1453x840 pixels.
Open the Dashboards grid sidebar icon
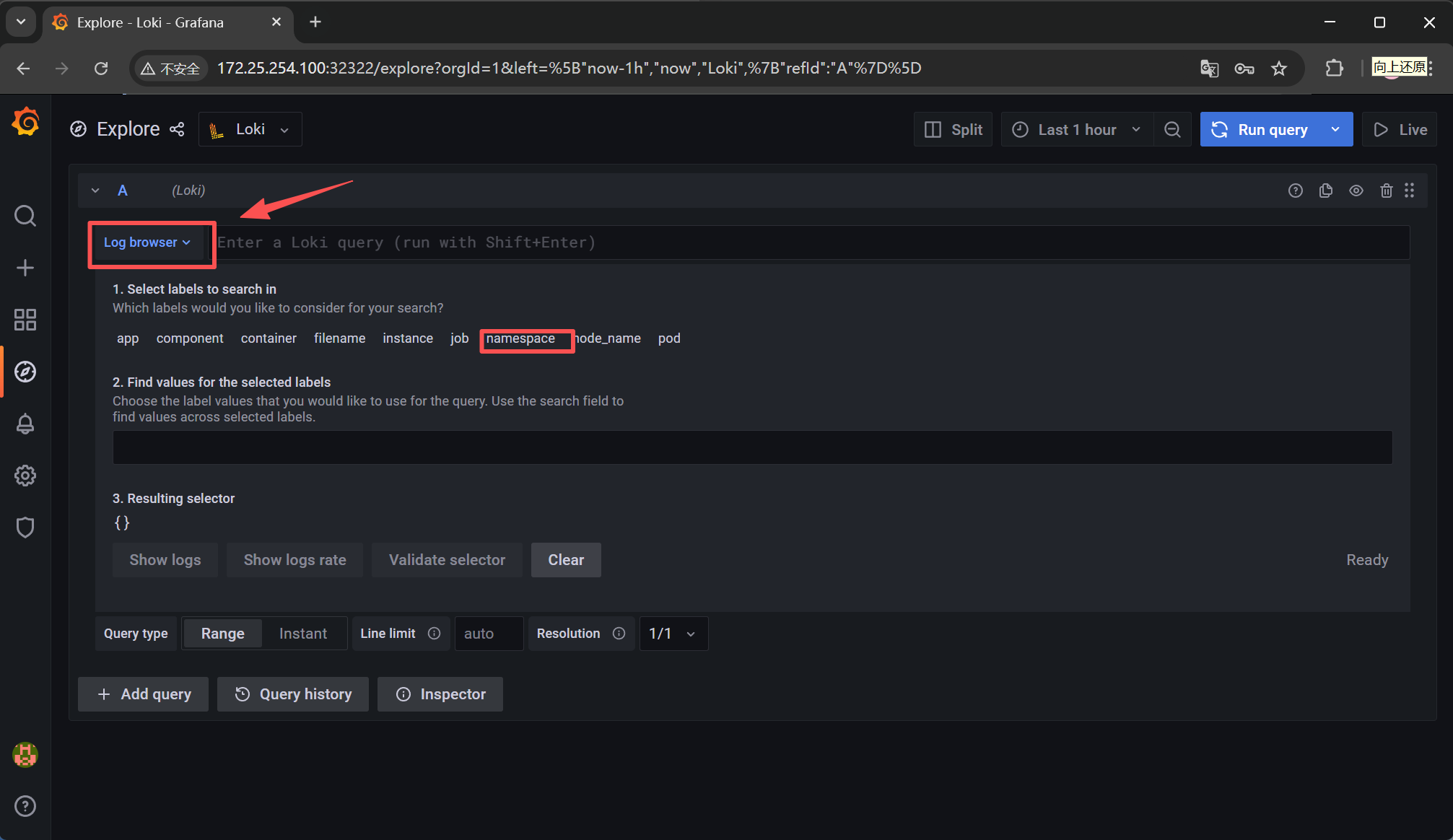coord(25,320)
